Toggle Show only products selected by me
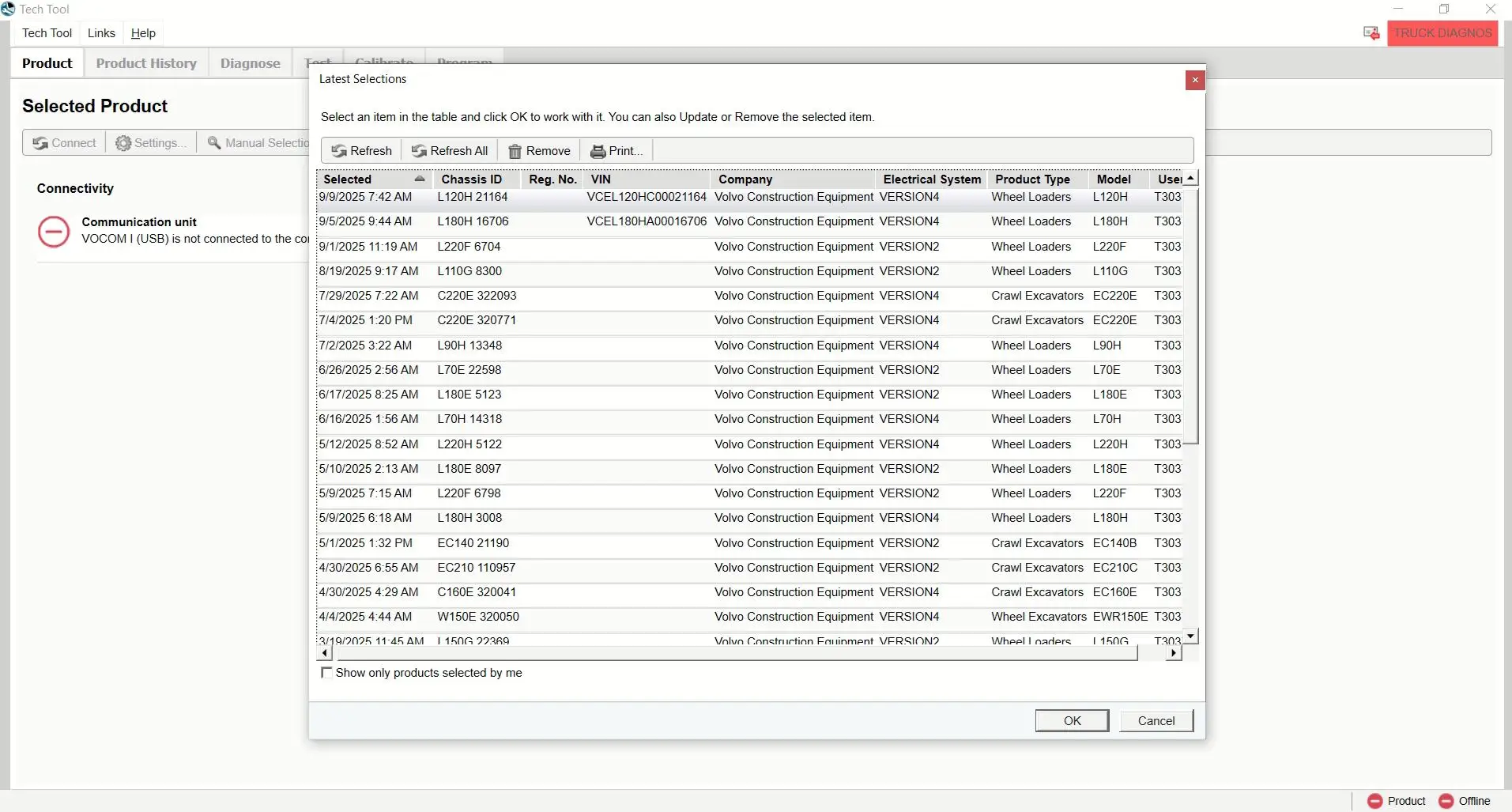This screenshot has width=1512, height=812. point(326,673)
